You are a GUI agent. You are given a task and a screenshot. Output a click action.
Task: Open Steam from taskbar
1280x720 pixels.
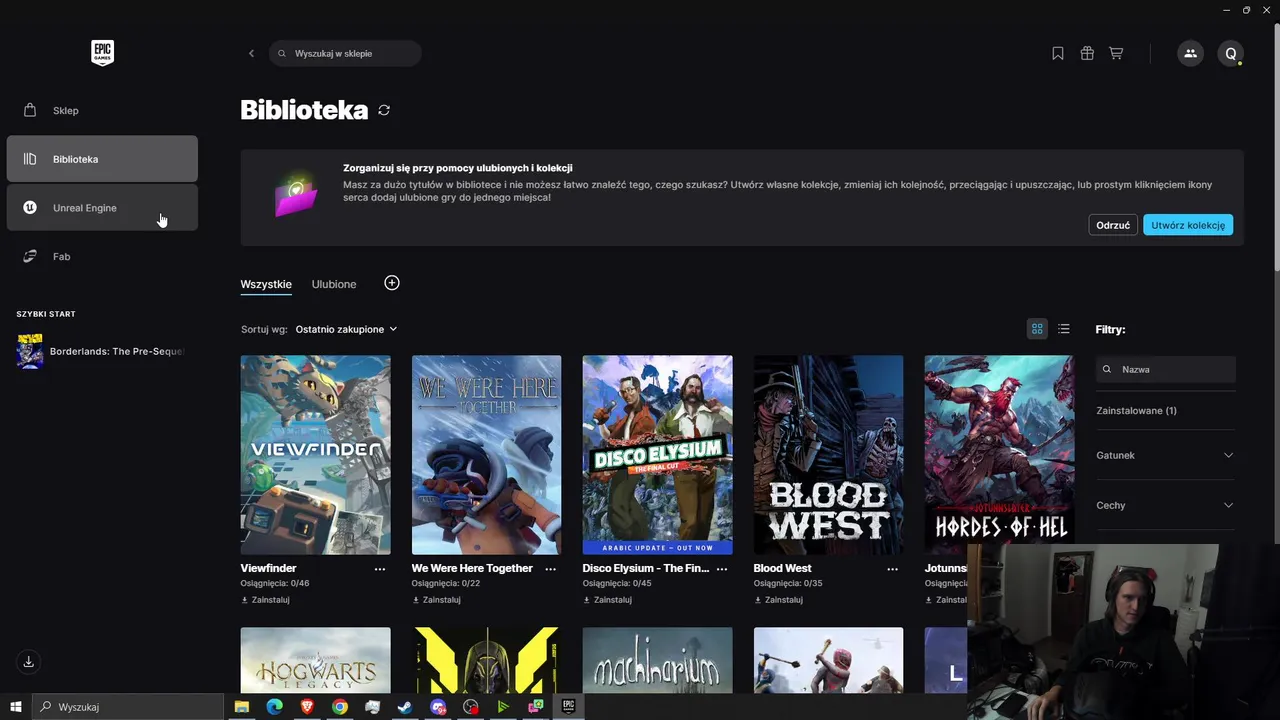click(x=405, y=707)
